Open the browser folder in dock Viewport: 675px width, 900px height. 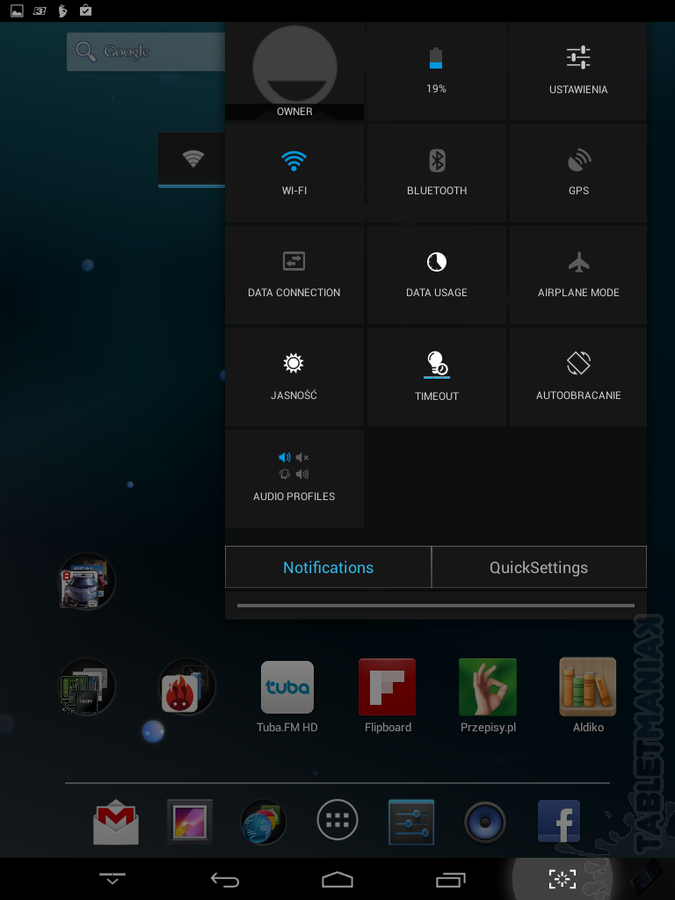point(263,822)
